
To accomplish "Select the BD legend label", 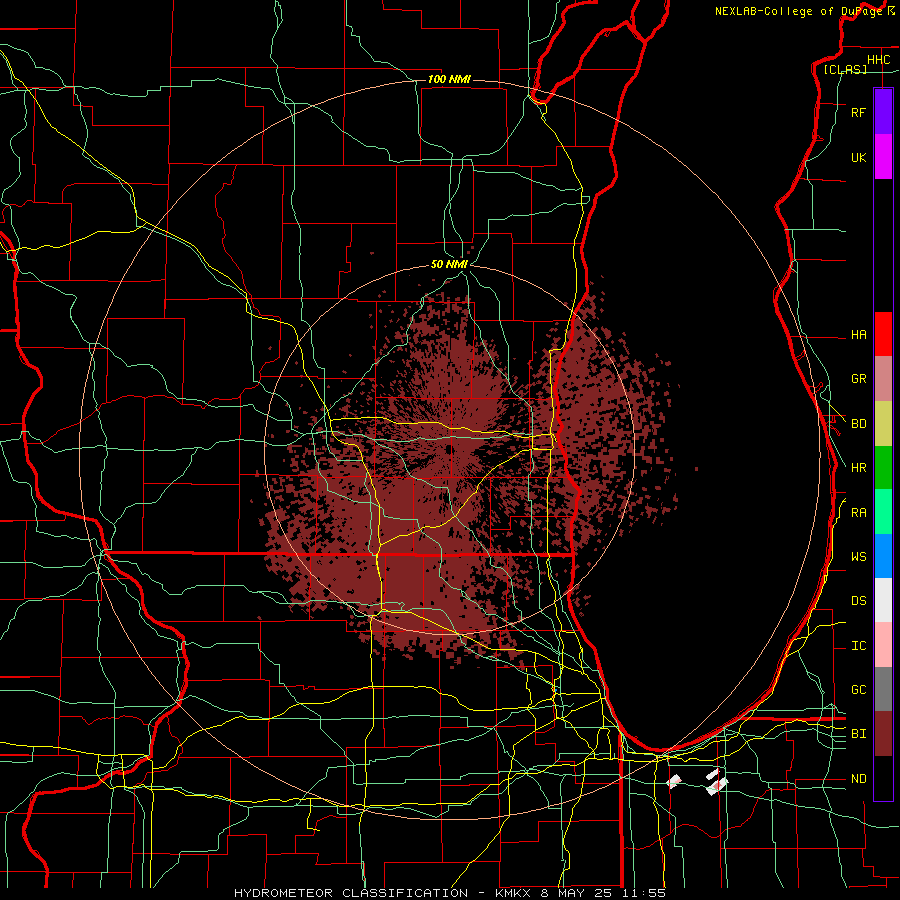I will pyautogui.click(x=858, y=424).
